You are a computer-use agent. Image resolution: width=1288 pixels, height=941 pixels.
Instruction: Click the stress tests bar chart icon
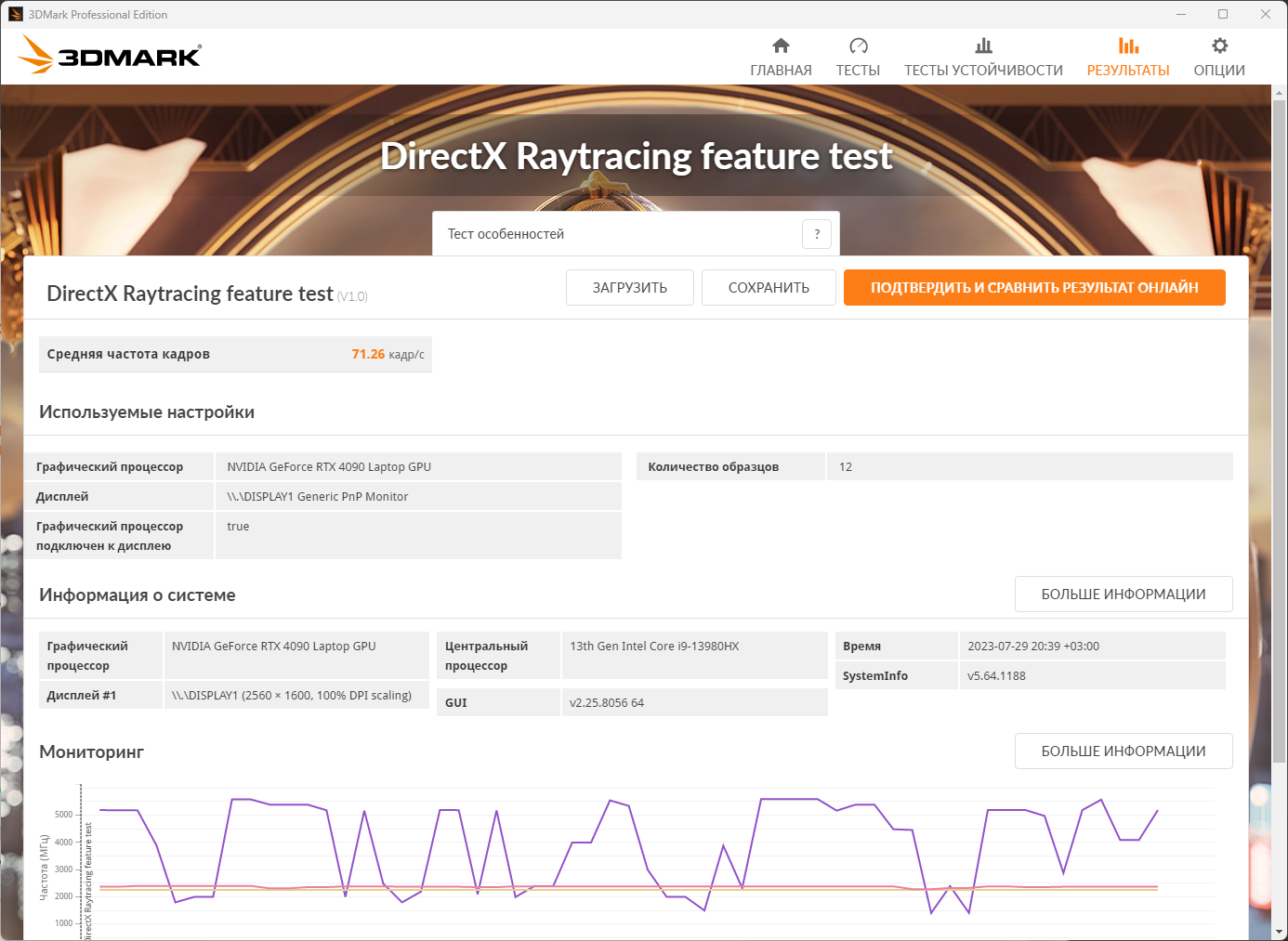(983, 46)
